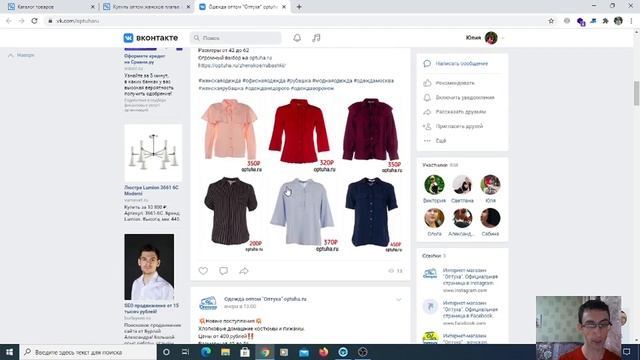Viewport: 640px width, 360px height.
Task: Open a new Chrome tab
Action: (x=299, y=7)
